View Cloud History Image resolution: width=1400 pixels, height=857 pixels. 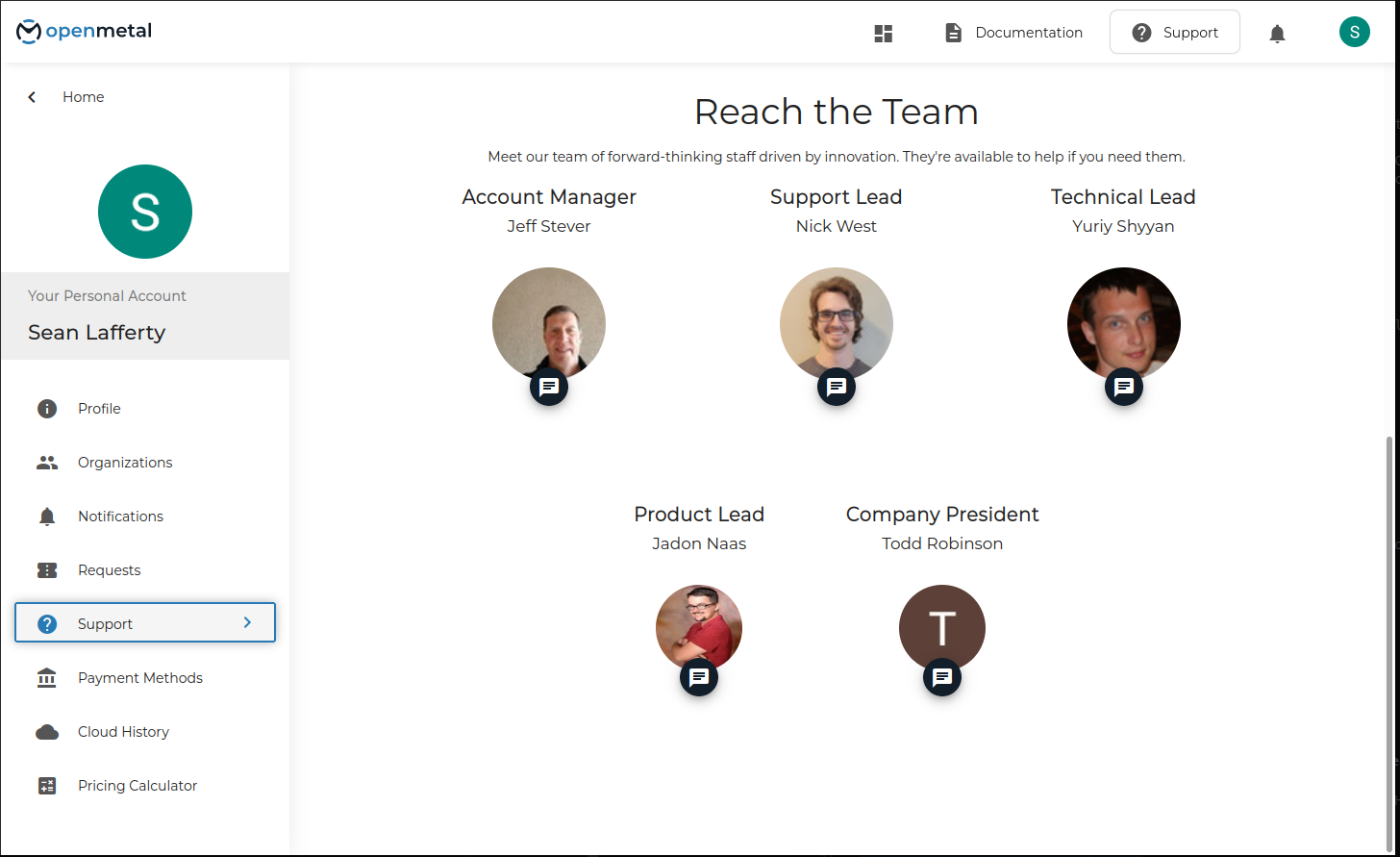click(123, 732)
